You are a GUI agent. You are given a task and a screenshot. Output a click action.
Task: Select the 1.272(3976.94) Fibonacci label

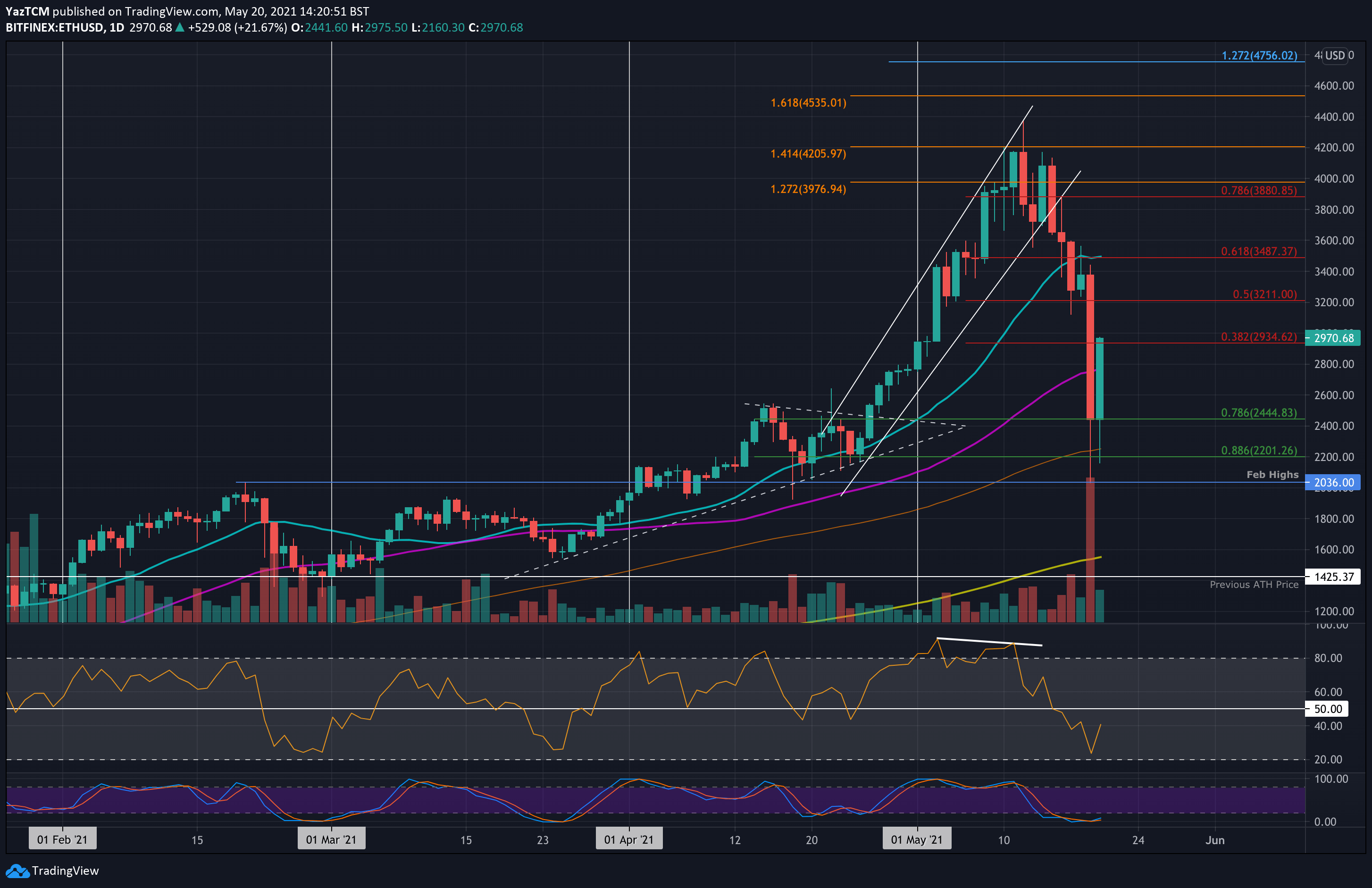[808, 189]
